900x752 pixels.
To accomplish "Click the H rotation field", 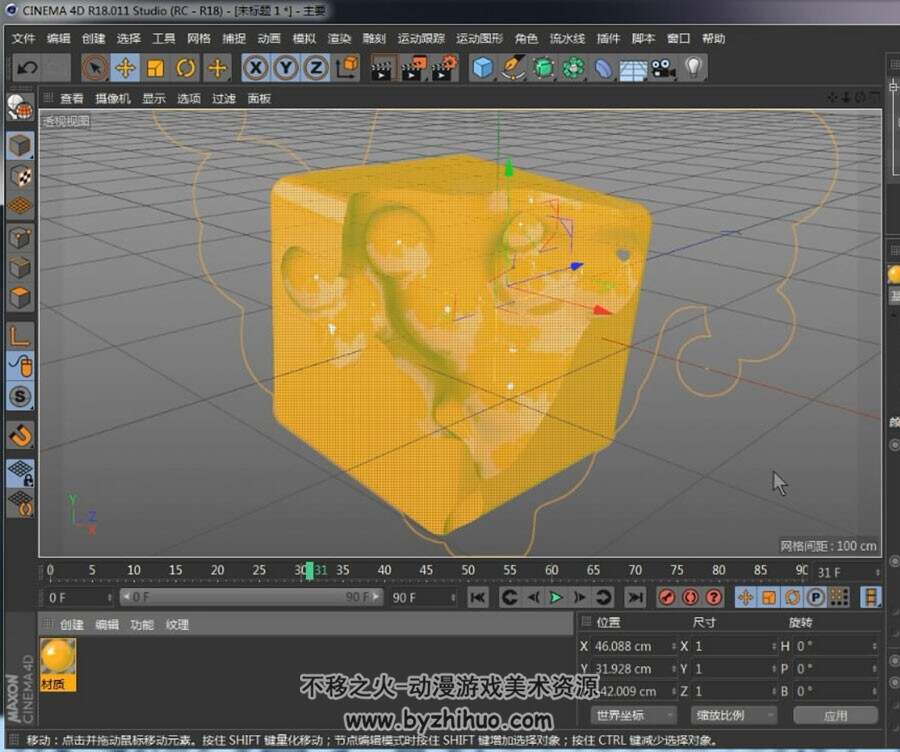I will (x=835, y=646).
